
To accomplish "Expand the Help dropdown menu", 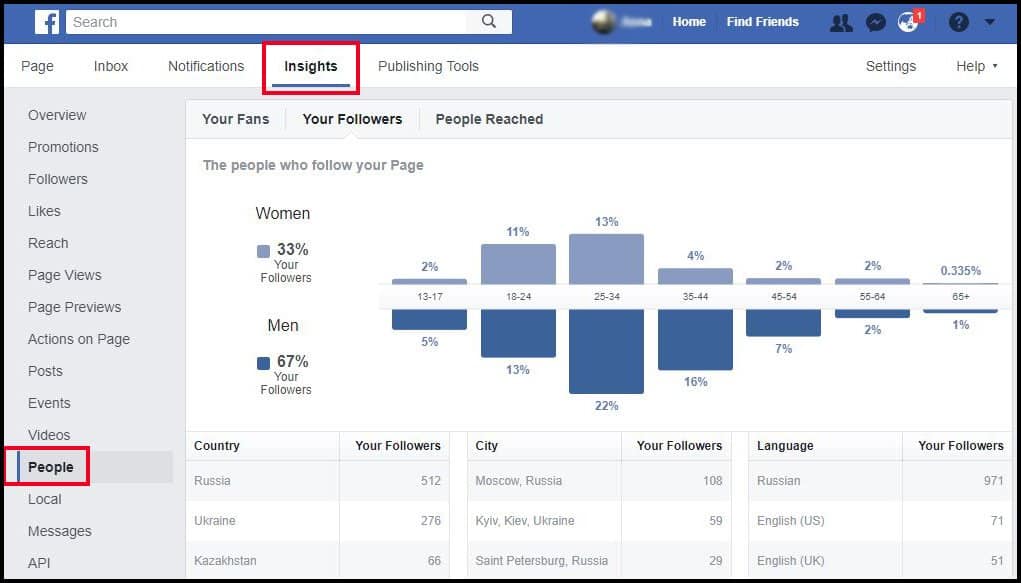I will (x=975, y=65).
